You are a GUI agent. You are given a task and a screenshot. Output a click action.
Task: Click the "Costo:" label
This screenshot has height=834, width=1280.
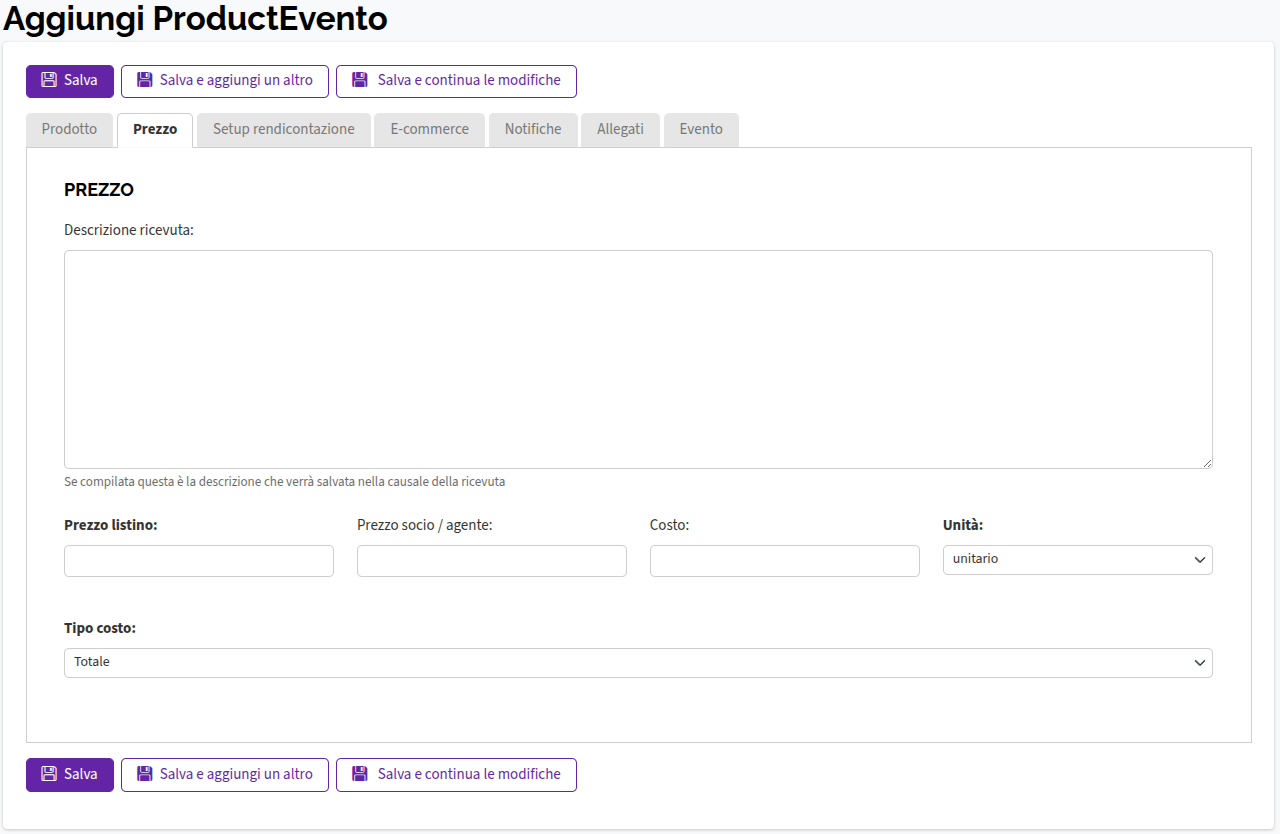pyautogui.click(x=670, y=525)
